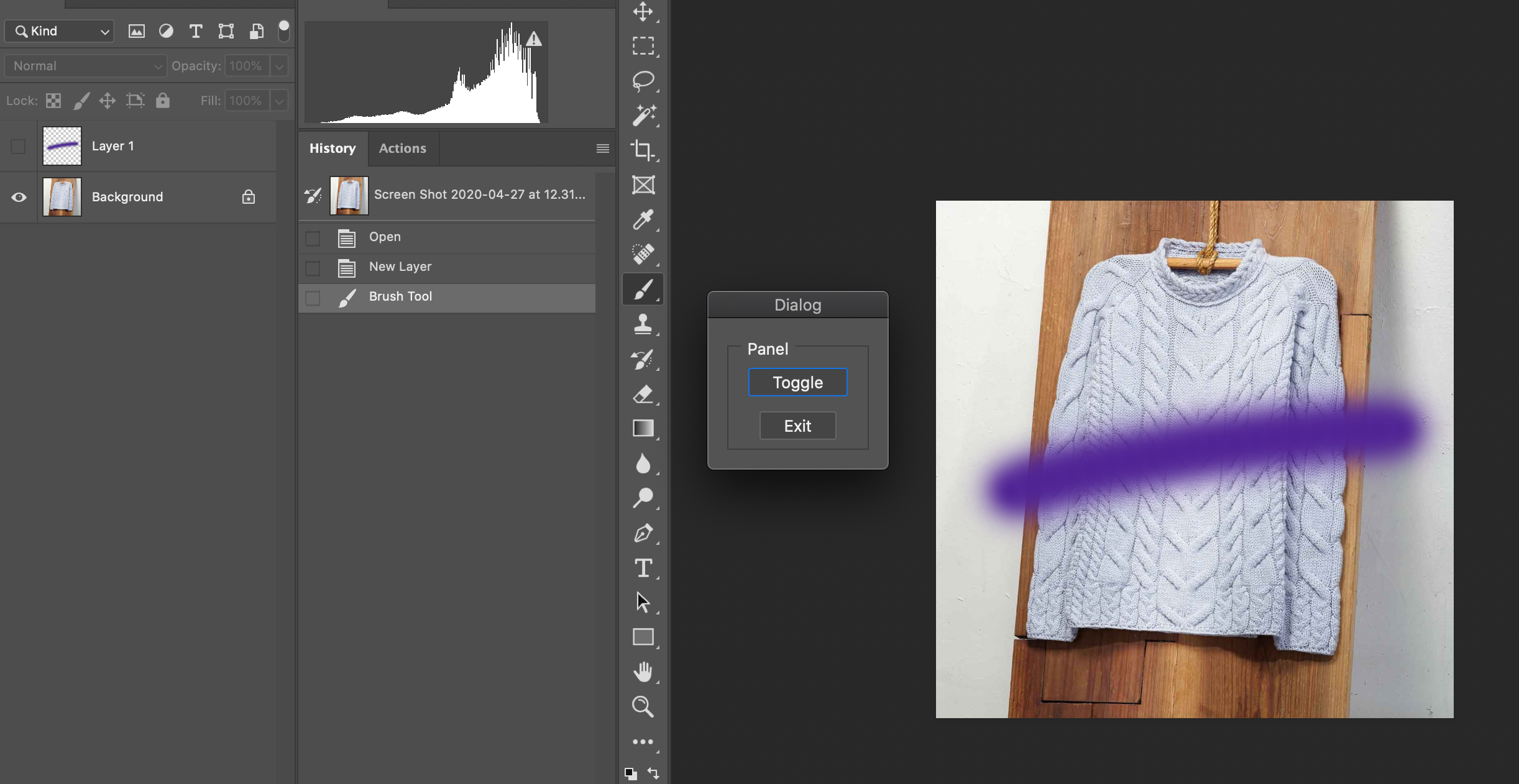Hide the Background layer

pos(19,198)
